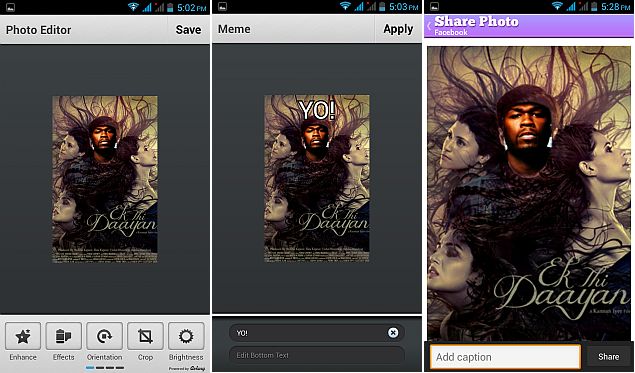Tap Apply in the Meme screen

(x=398, y=29)
